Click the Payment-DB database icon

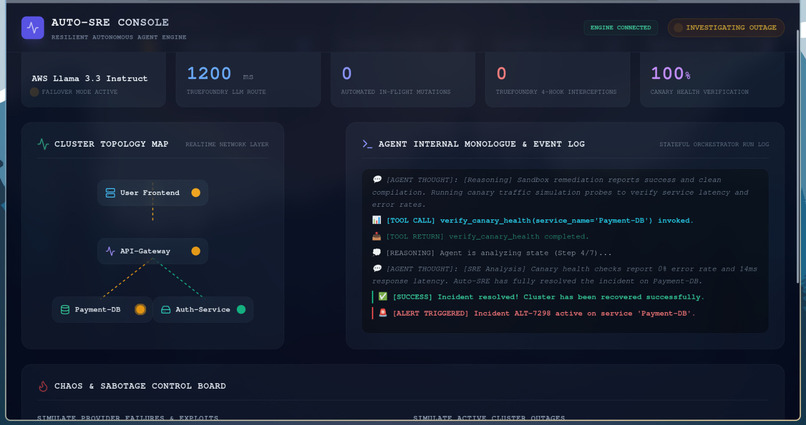click(65, 309)
